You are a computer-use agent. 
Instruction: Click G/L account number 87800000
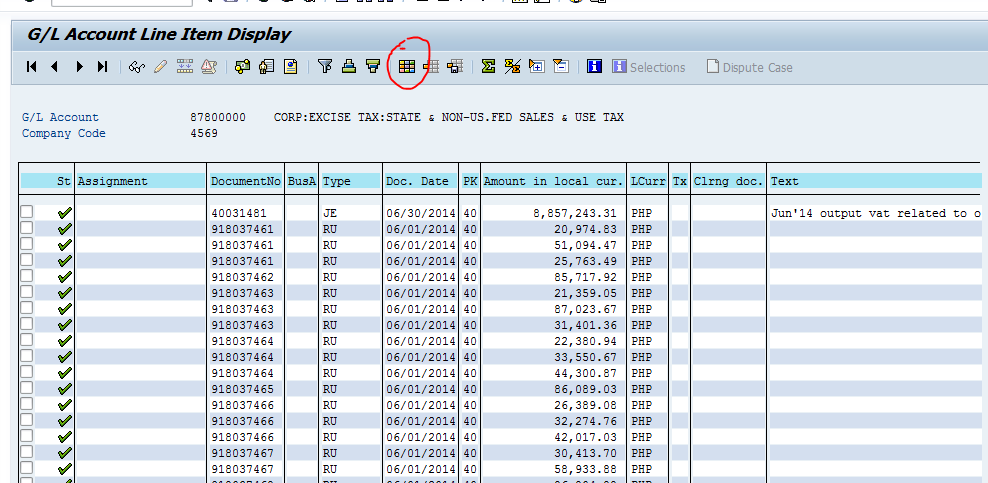point(218,117)
